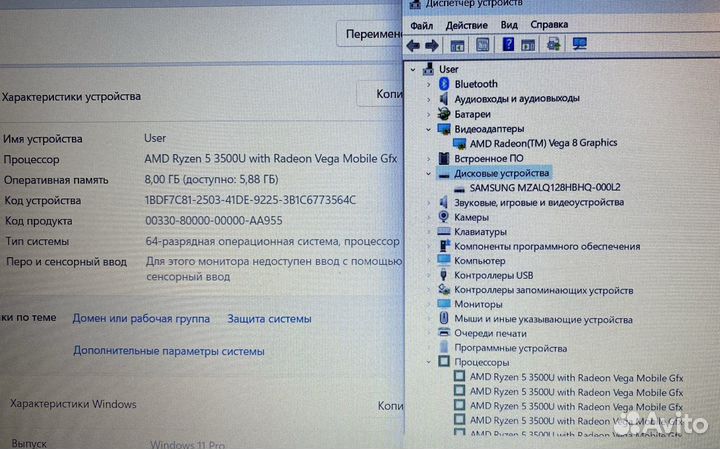Select the Встроенное ПО firmware icon
720x449 pixels.
[x=444, y=158]
